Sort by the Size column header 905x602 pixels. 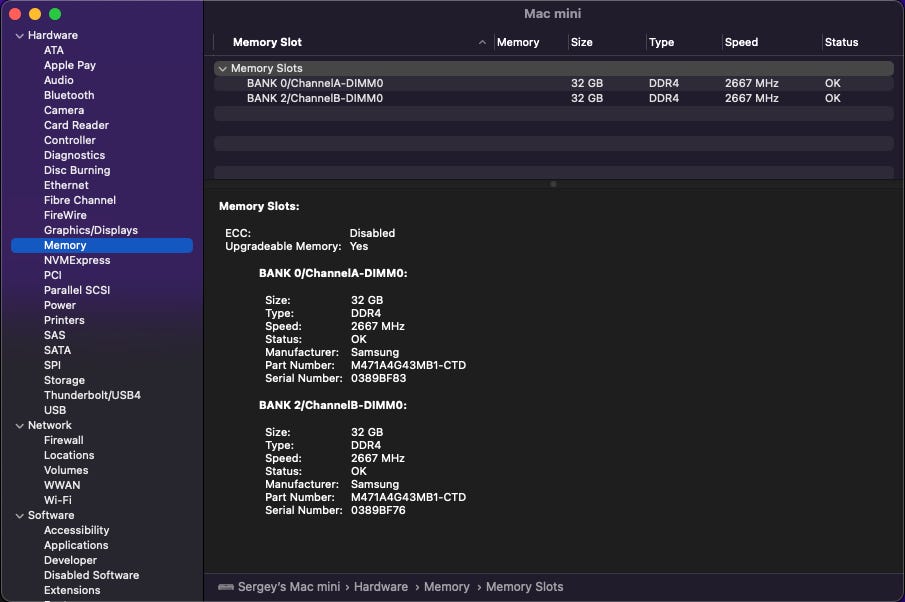point(582,42)
